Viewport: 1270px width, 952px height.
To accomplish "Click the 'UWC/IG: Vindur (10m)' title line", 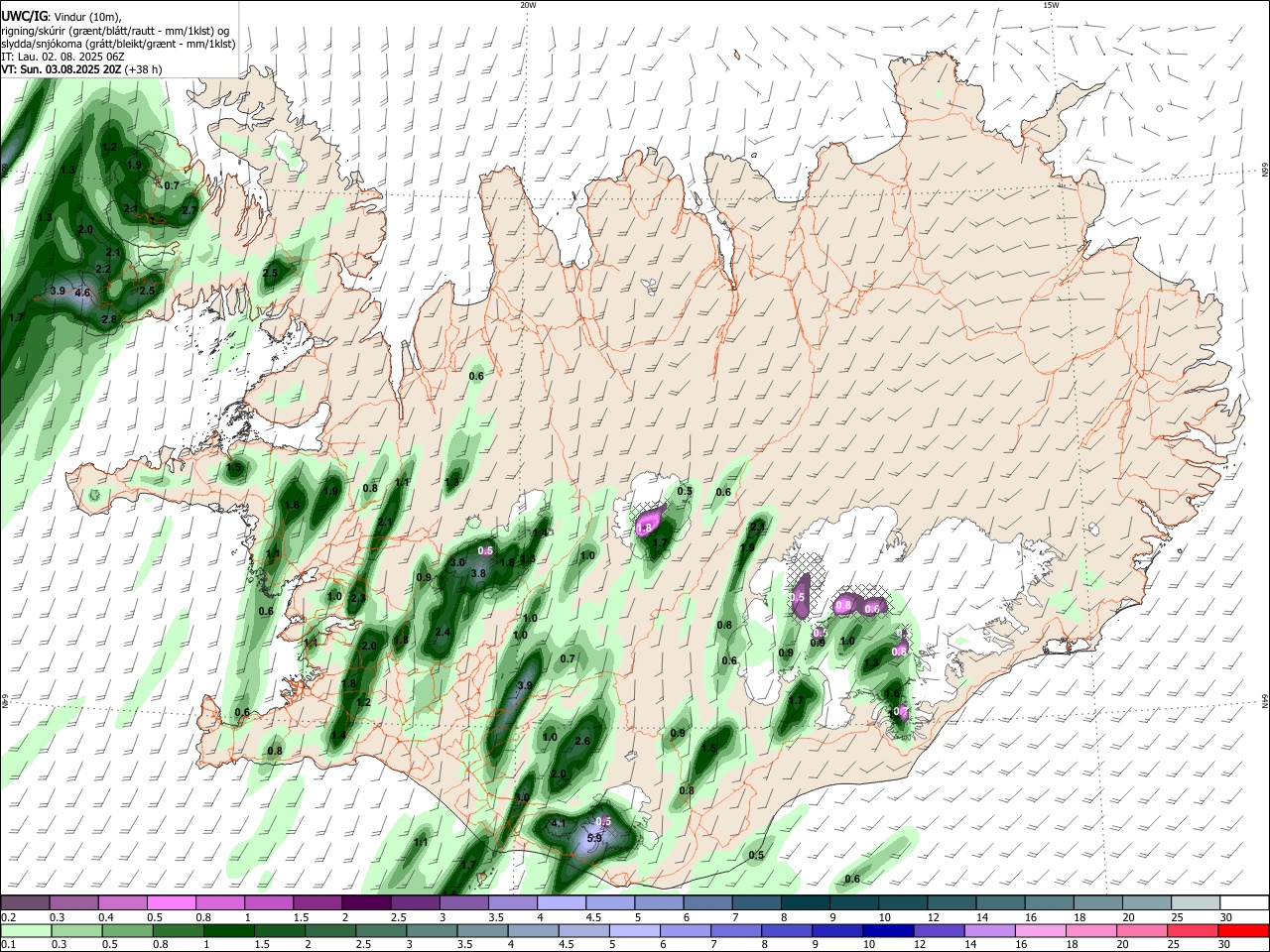I will coord(63,16).
